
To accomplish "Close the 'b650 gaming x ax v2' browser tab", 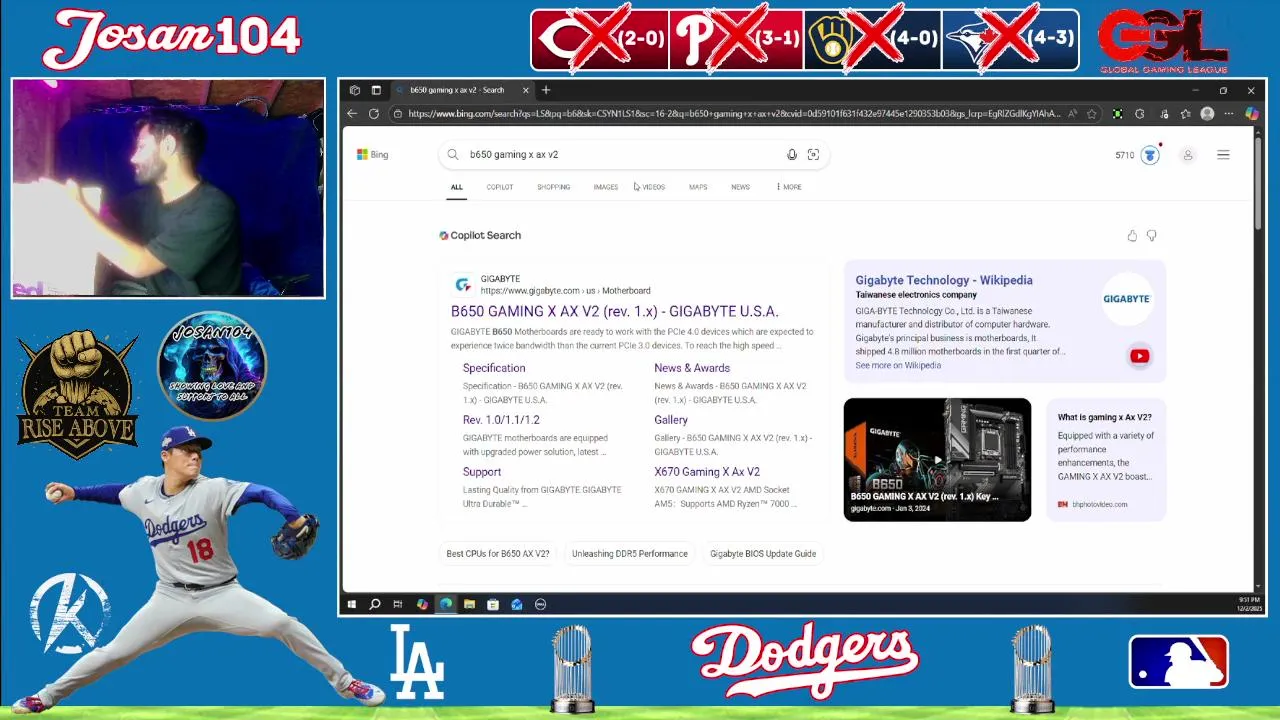I will coord(525,90).
